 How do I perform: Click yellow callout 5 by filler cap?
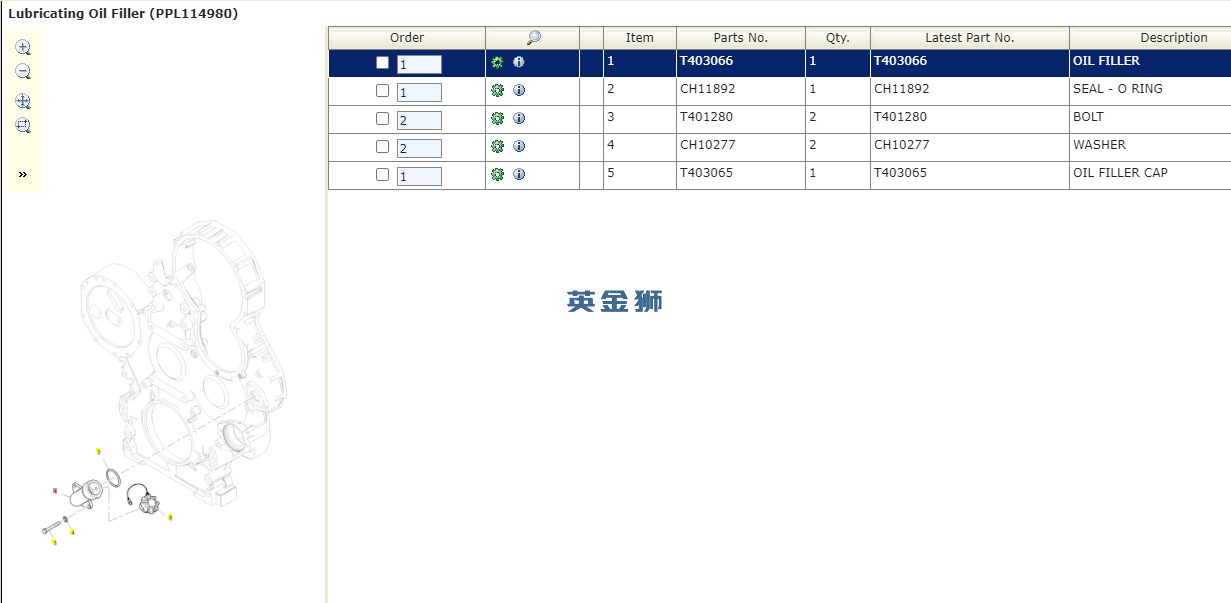(170, 517)
